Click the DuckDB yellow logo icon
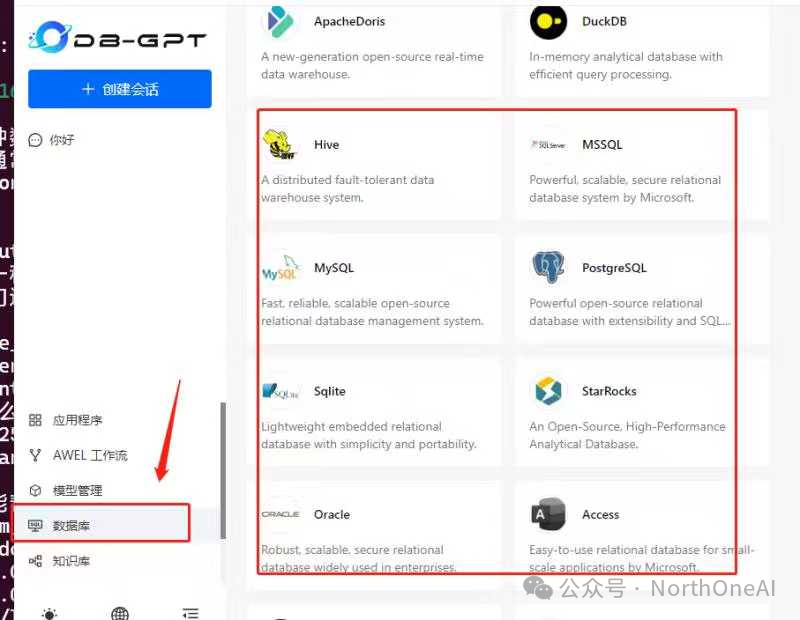This screenshot has height=620, width=800. point(548,21)
